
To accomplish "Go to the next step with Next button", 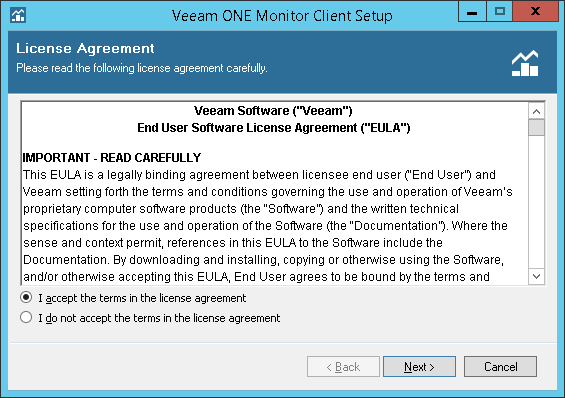I will 419,367.
